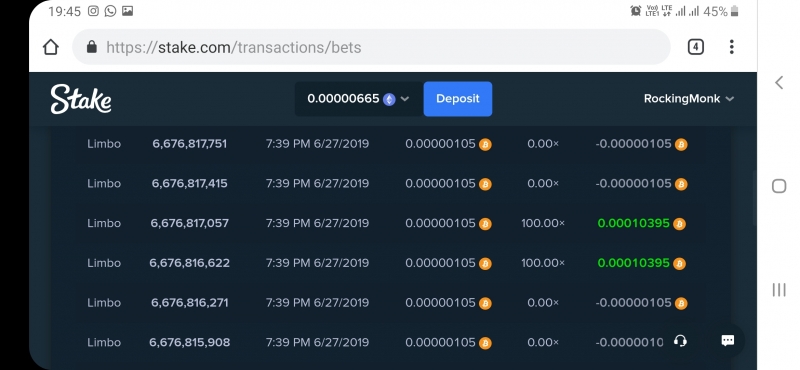The height and width of the screenshot is (370, 800).
Task: Click the loss amount in the 6,676,817,415 row
Action: point(633,184)
